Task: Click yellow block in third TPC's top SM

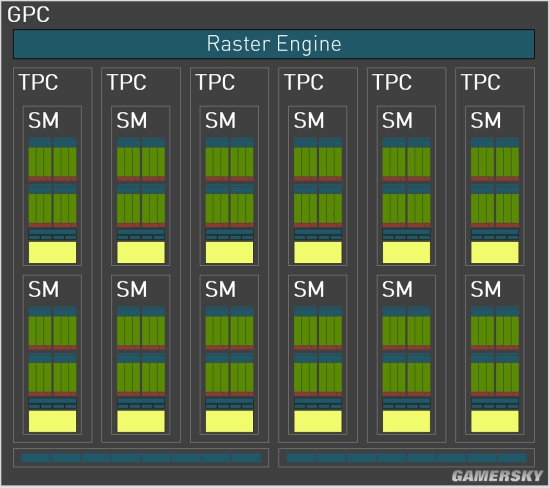Action: pos(229,252)
